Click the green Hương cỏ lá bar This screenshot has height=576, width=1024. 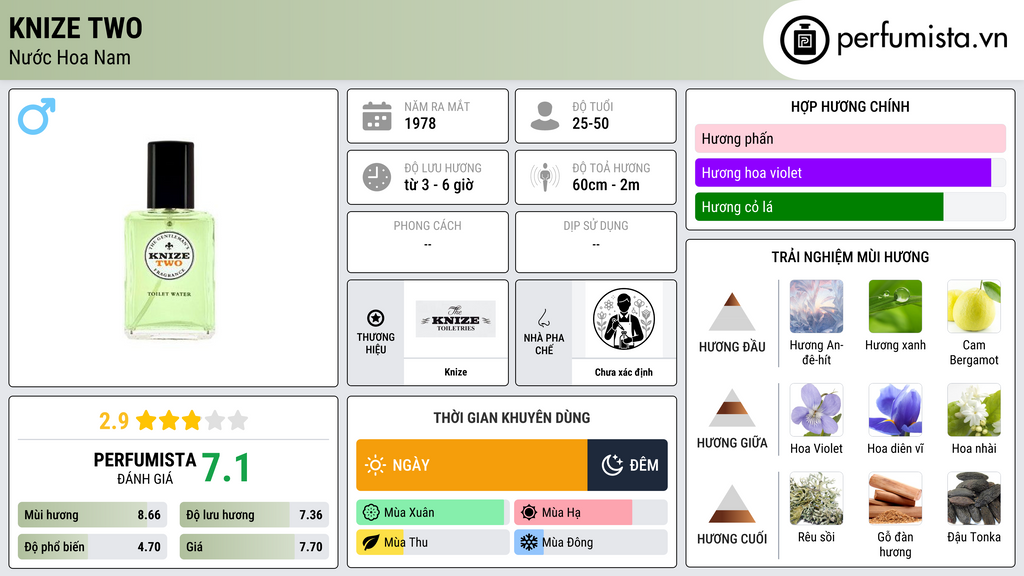819,206
